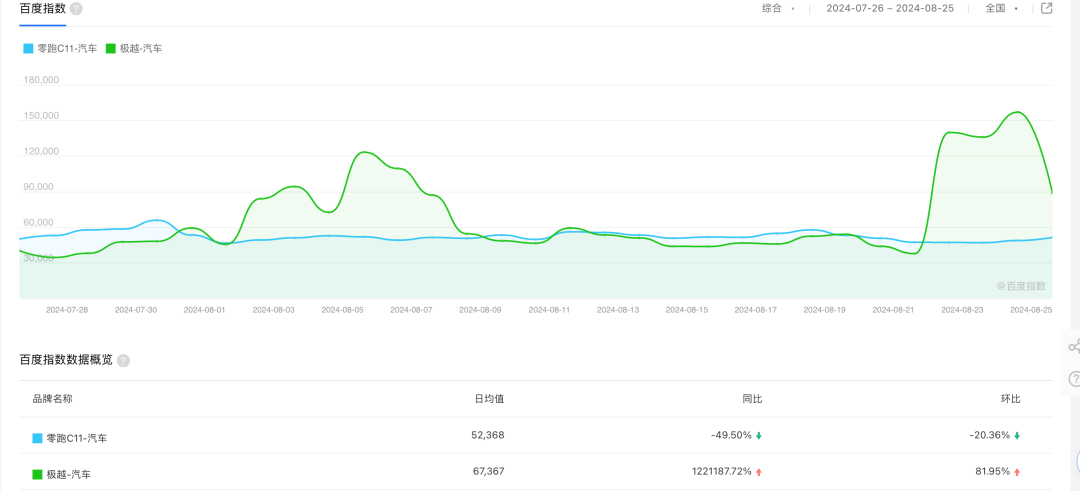Click x-axis date label 2024-08-13

(618, 310)
